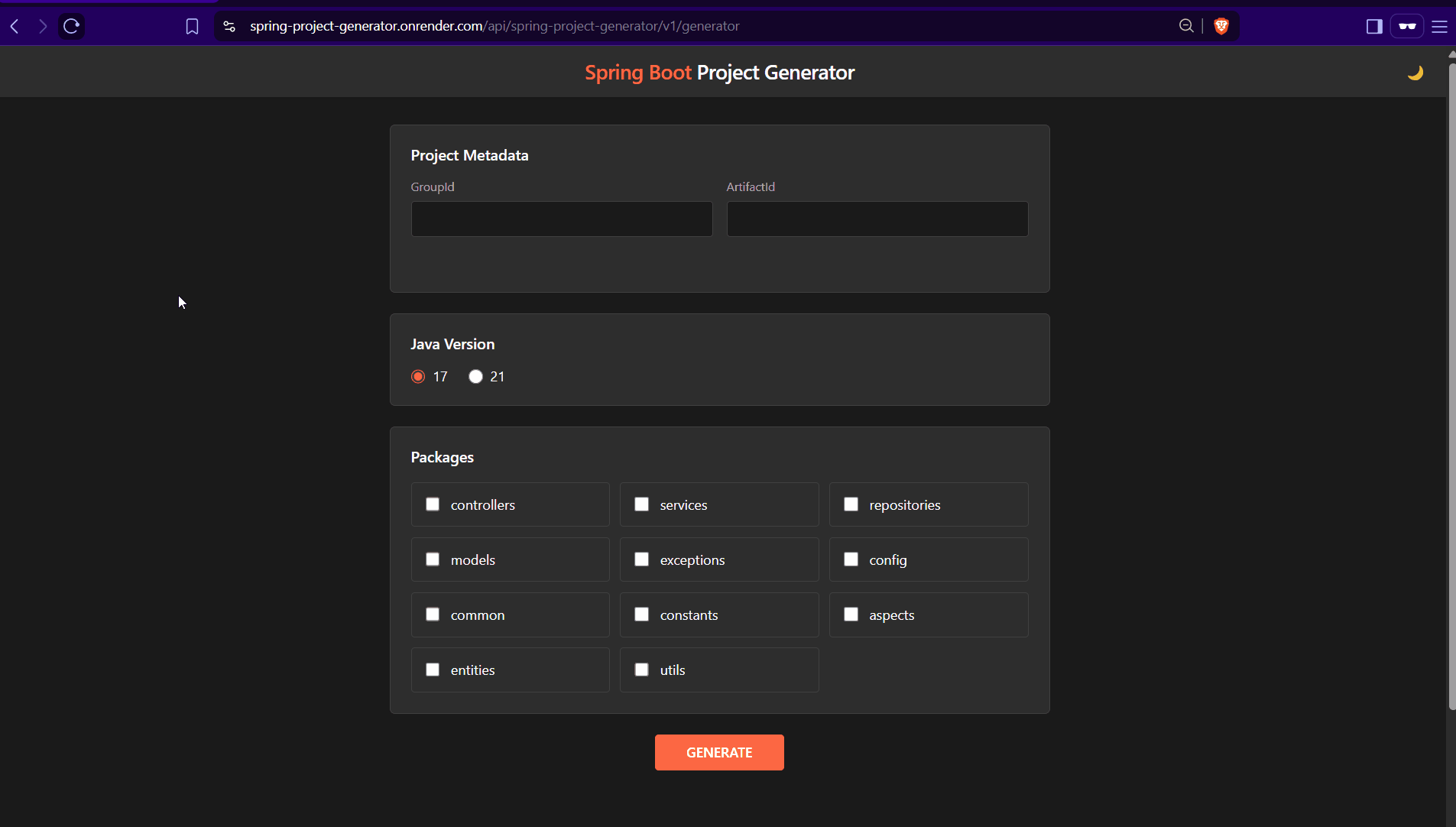1456x827 pixels.
Task: Click into the ArtifactId text box
Action: (x=877, y=219)
